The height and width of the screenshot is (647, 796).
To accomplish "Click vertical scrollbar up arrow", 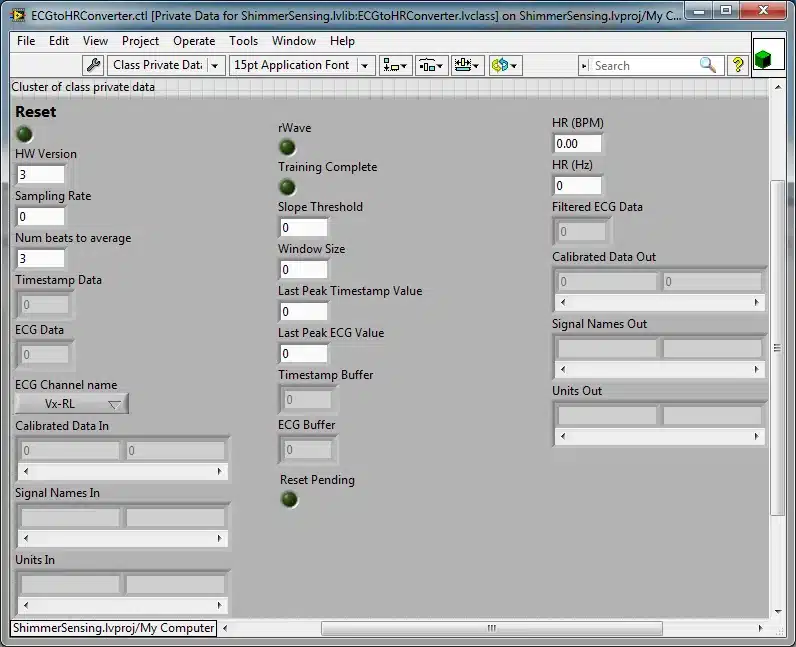I will [x=778, y=87].
